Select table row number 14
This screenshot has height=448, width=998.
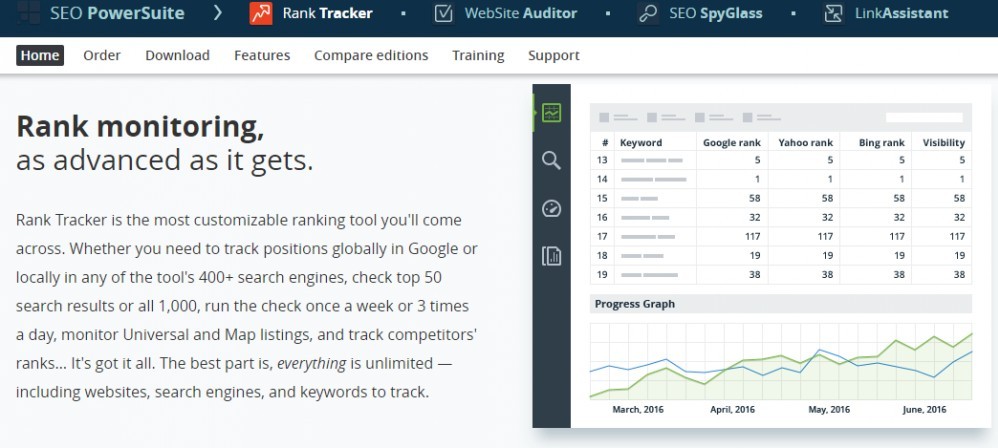(x=781, y=179)
